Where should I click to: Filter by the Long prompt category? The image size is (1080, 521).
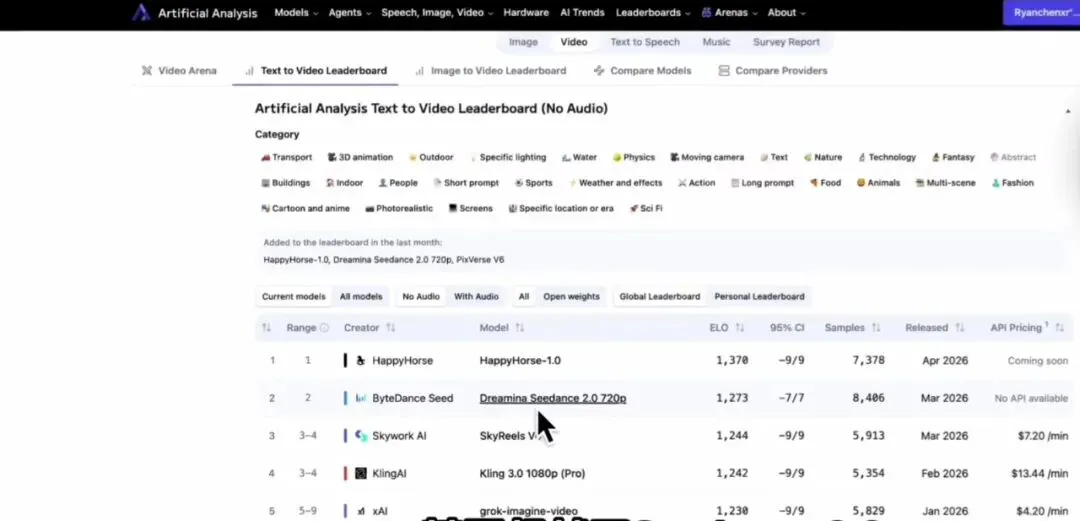(x=762, y=183)
